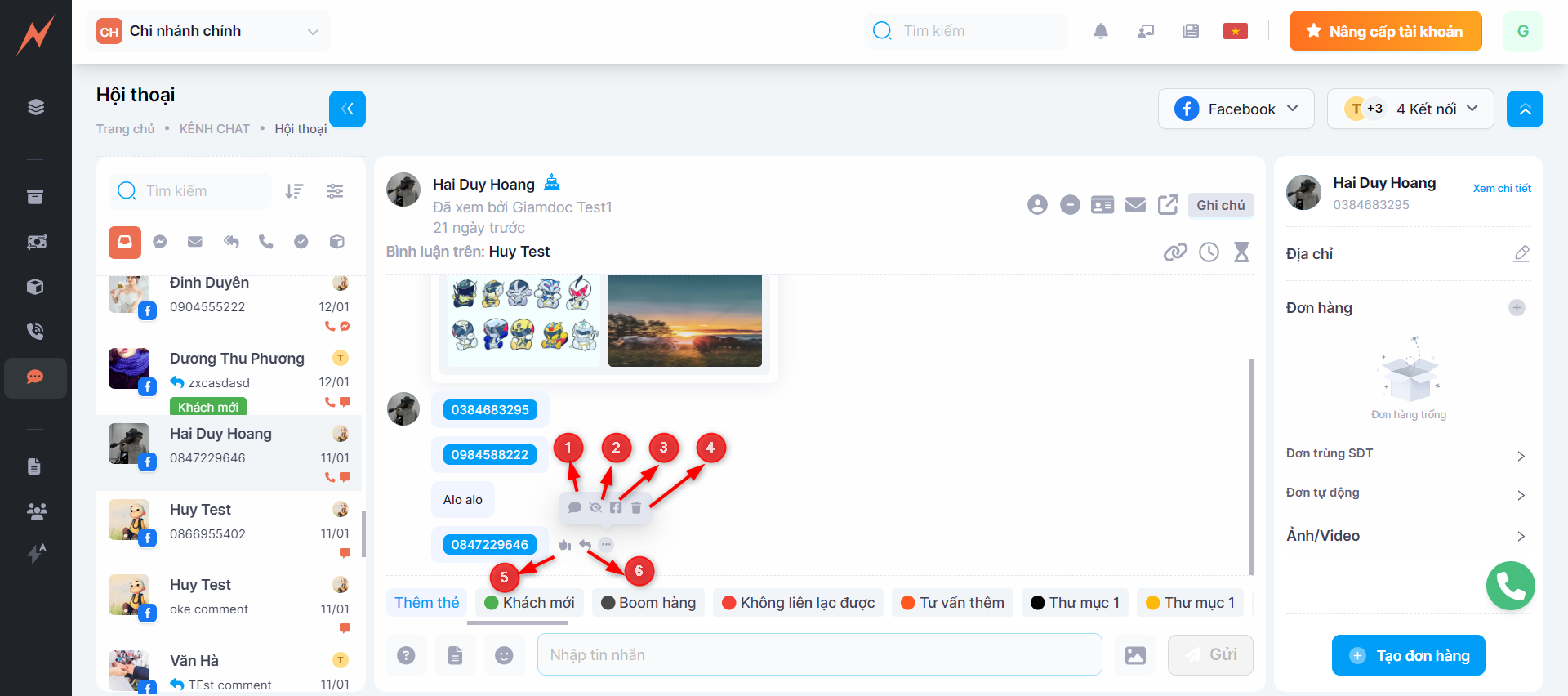The height and width of the screenshot is (696, 1568).
Task: Open the emoji picker smiley icon
Action: click(x=504, y=655)
